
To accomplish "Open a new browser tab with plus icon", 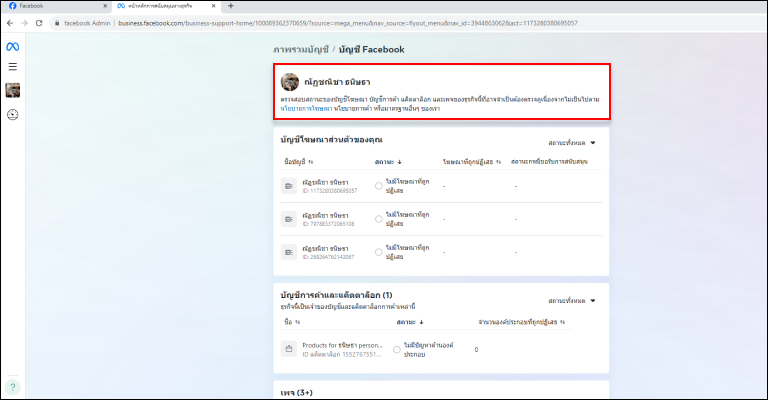I will coord(231,6).
